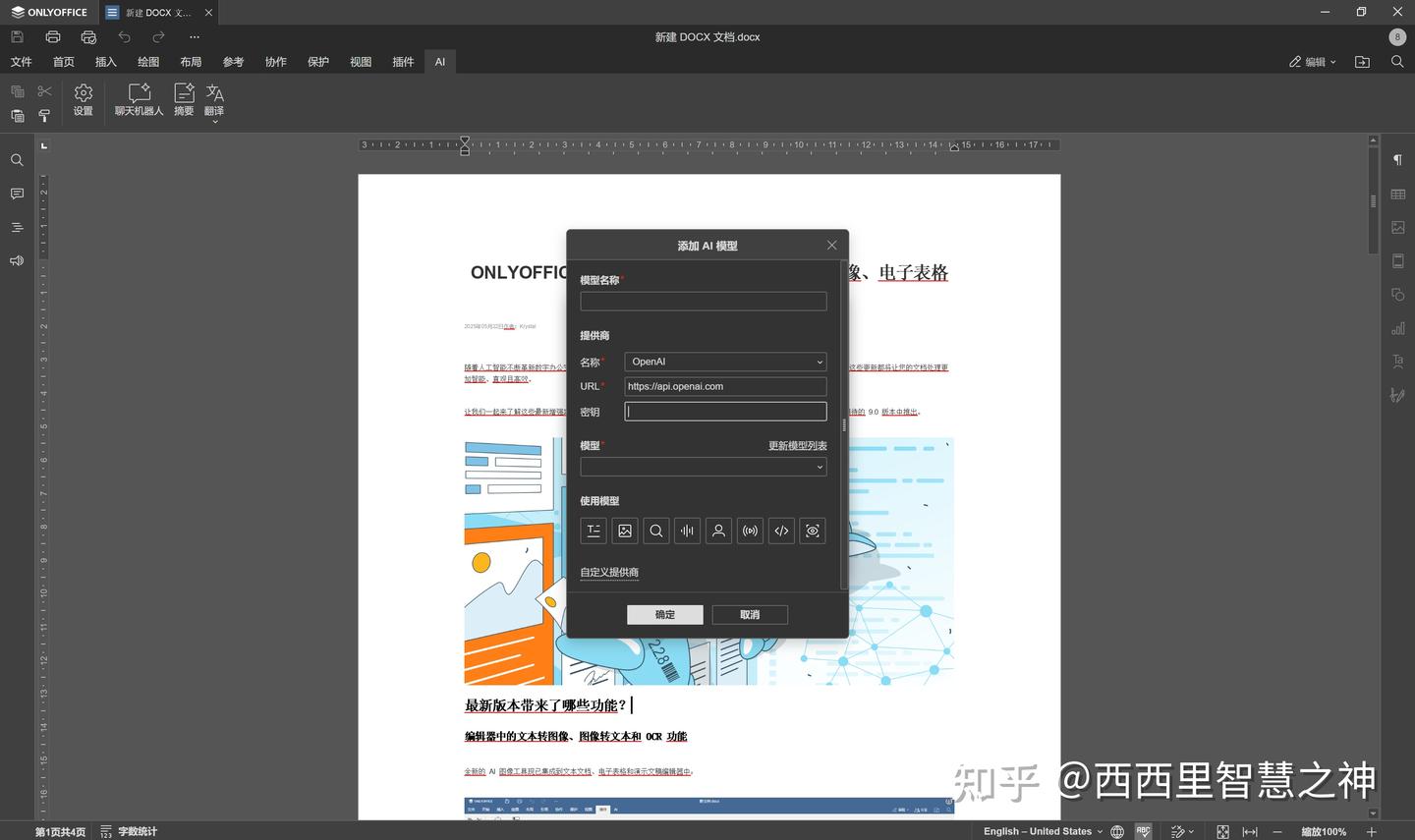Open the 聊天机器人 chatbot tool
The width and height of the screenshot is (1415, 840).
pyautogui.click(x=139, y=98)
